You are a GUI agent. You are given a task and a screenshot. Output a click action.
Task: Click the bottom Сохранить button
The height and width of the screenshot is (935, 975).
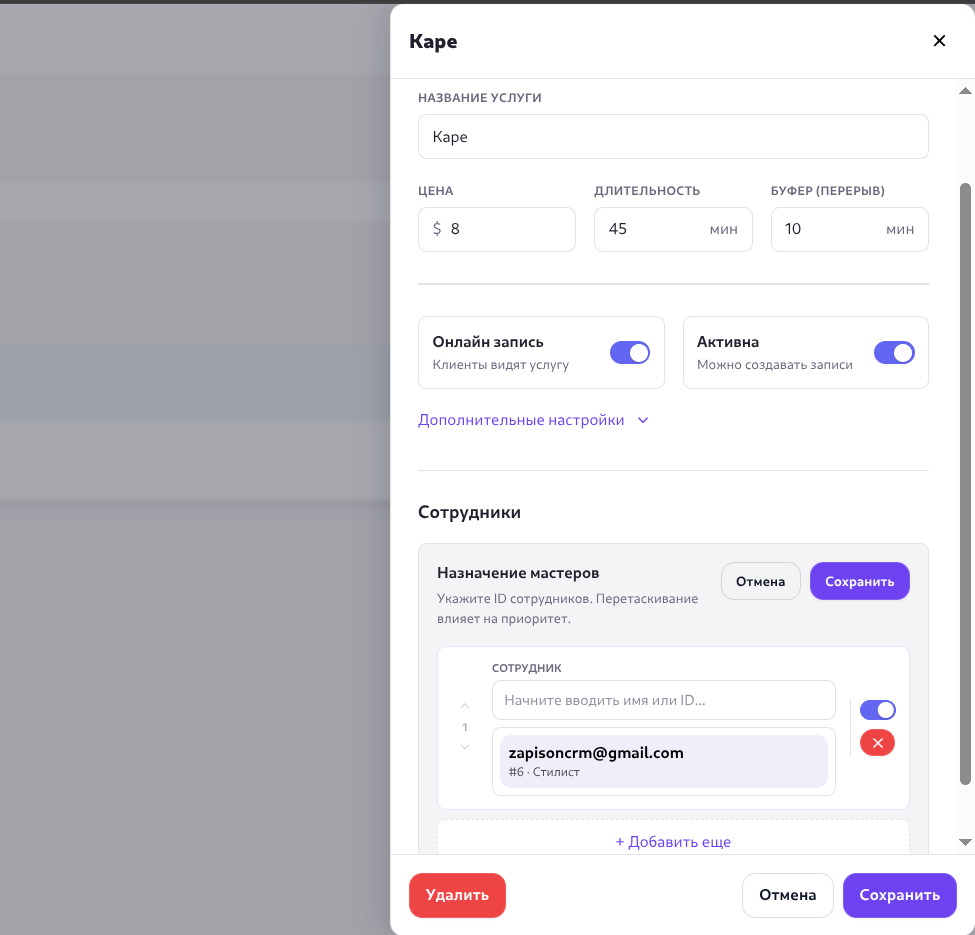pos(899,895)
